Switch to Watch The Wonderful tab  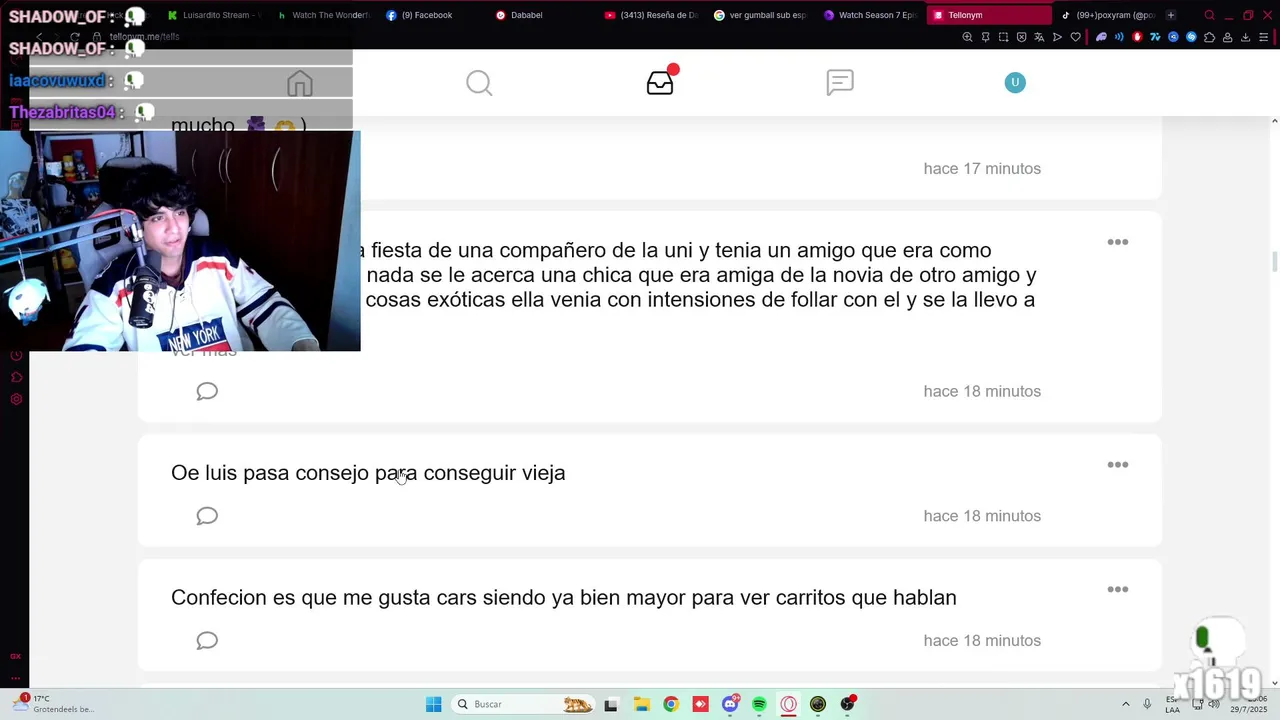[x=324, y=15]
